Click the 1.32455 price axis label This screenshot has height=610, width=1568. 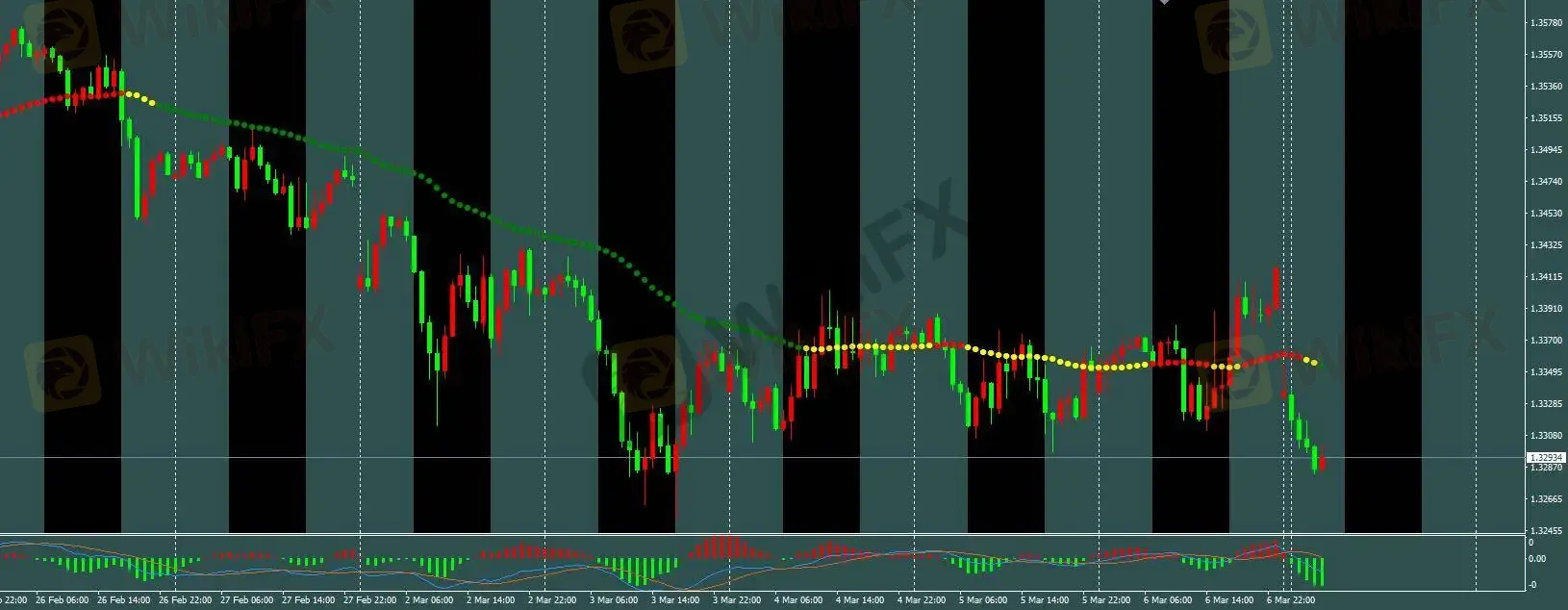(x=1545, y=530)
